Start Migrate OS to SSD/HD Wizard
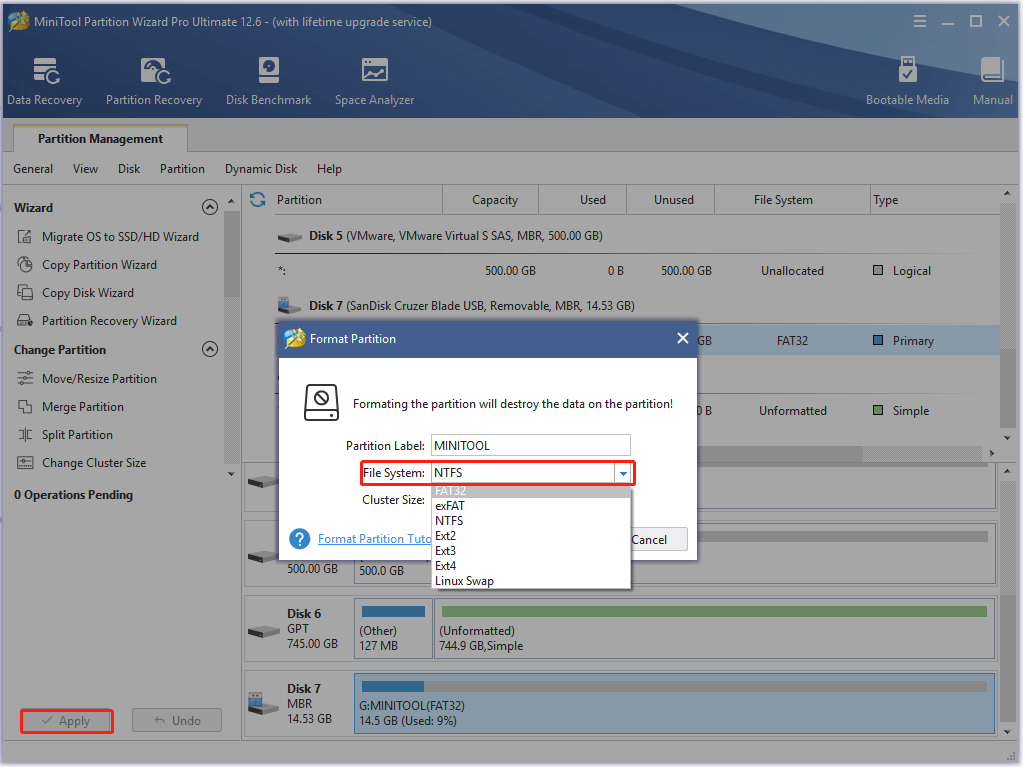Viewport: 1025px width, 768px height. pyautogui.click(x=120, y=237)
